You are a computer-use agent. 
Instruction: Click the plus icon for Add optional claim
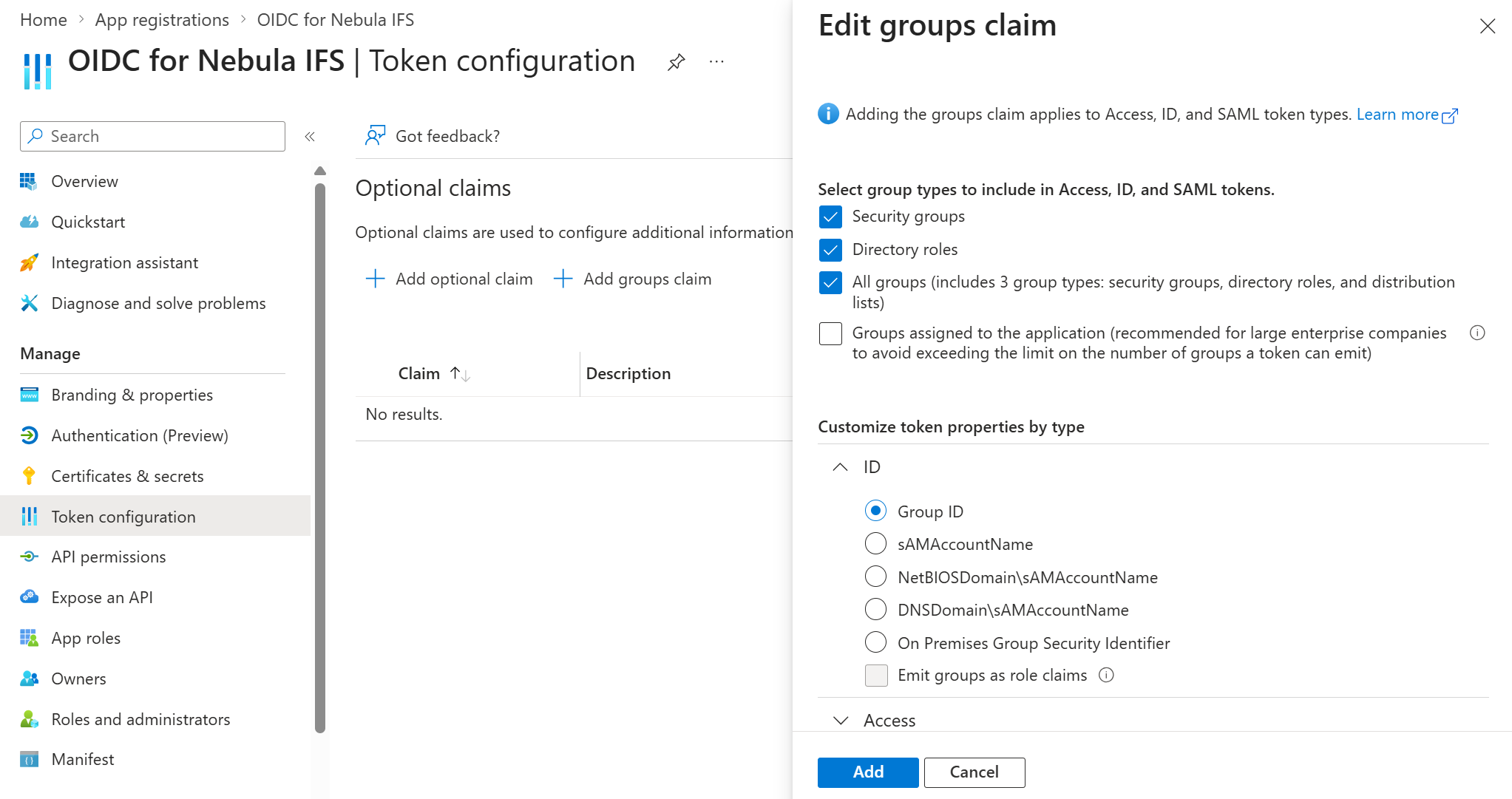[x=376, y=279]
